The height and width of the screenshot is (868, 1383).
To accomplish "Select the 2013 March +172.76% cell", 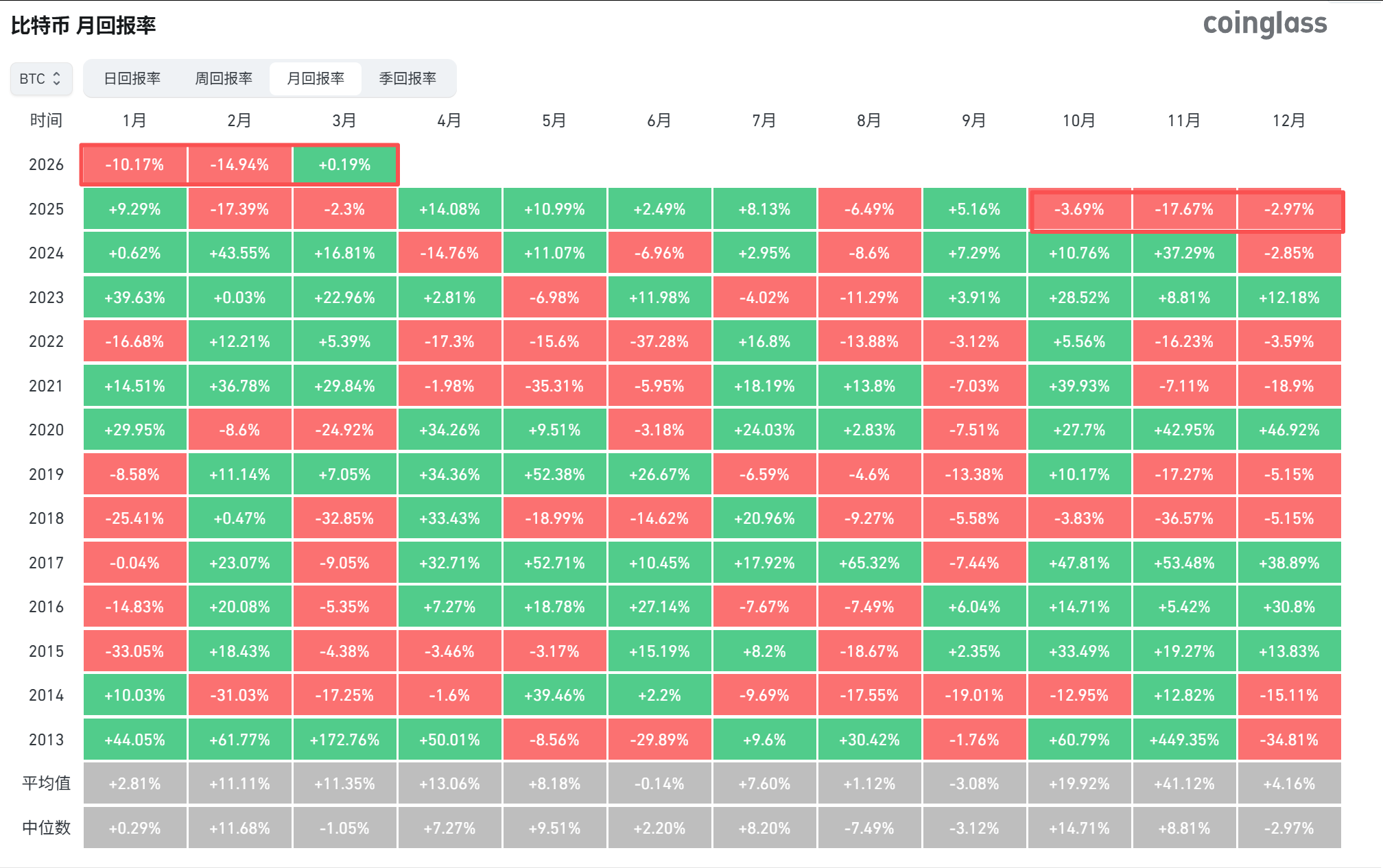I will pyautogui.click(x=344, y=740).
